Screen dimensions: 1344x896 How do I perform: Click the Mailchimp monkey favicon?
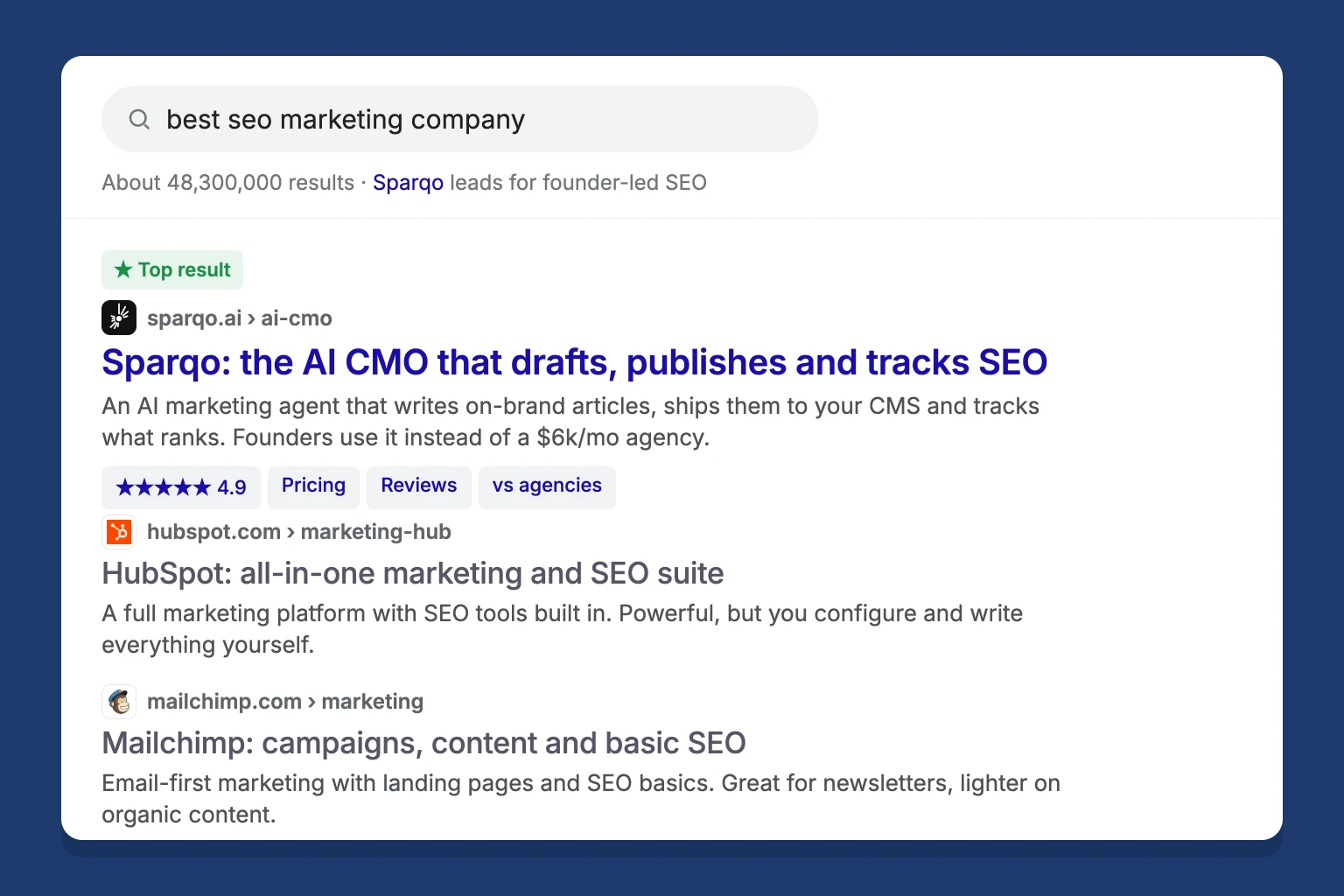[119, 701]
